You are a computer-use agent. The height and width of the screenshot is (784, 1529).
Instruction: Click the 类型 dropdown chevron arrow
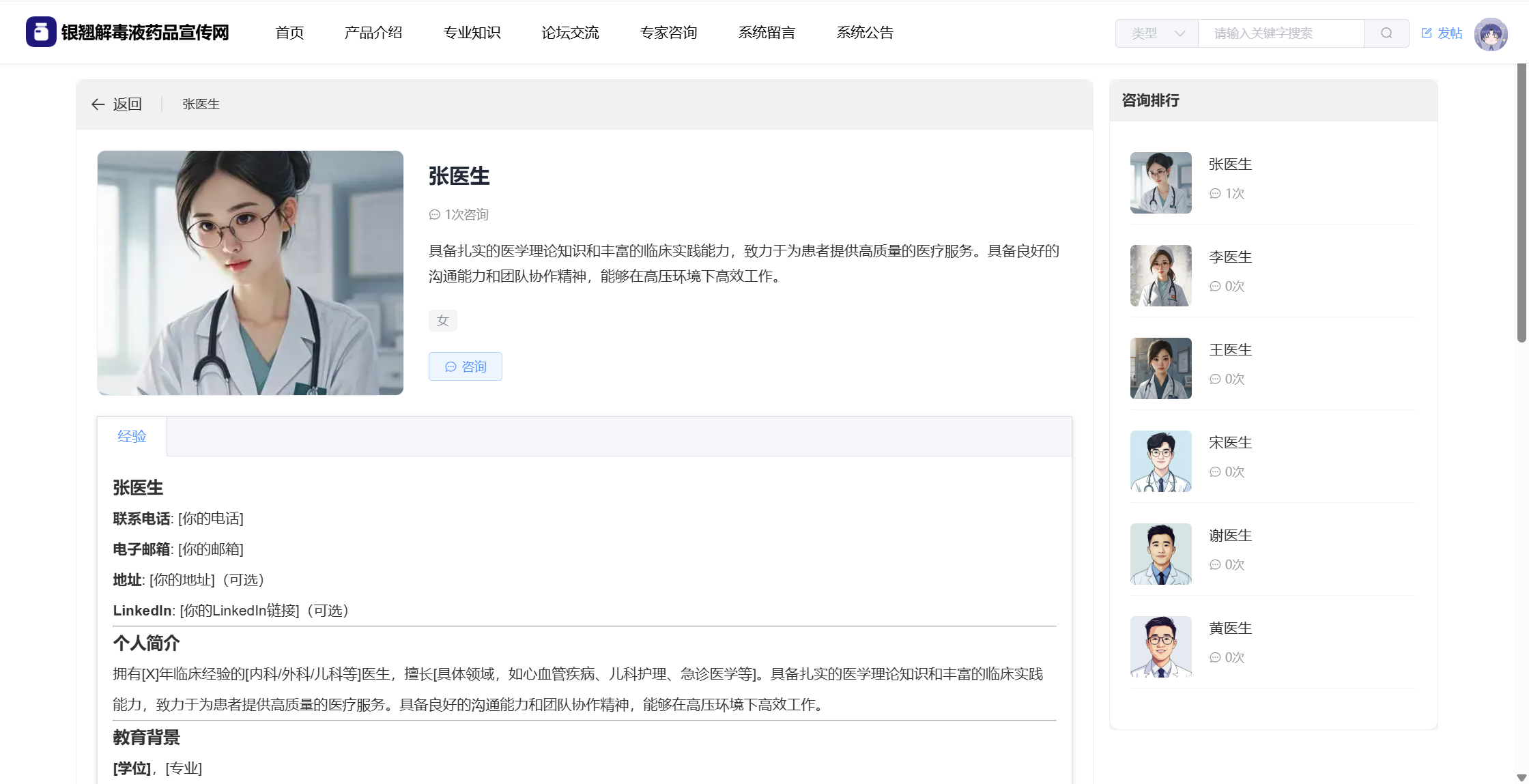pos(1180,33)
